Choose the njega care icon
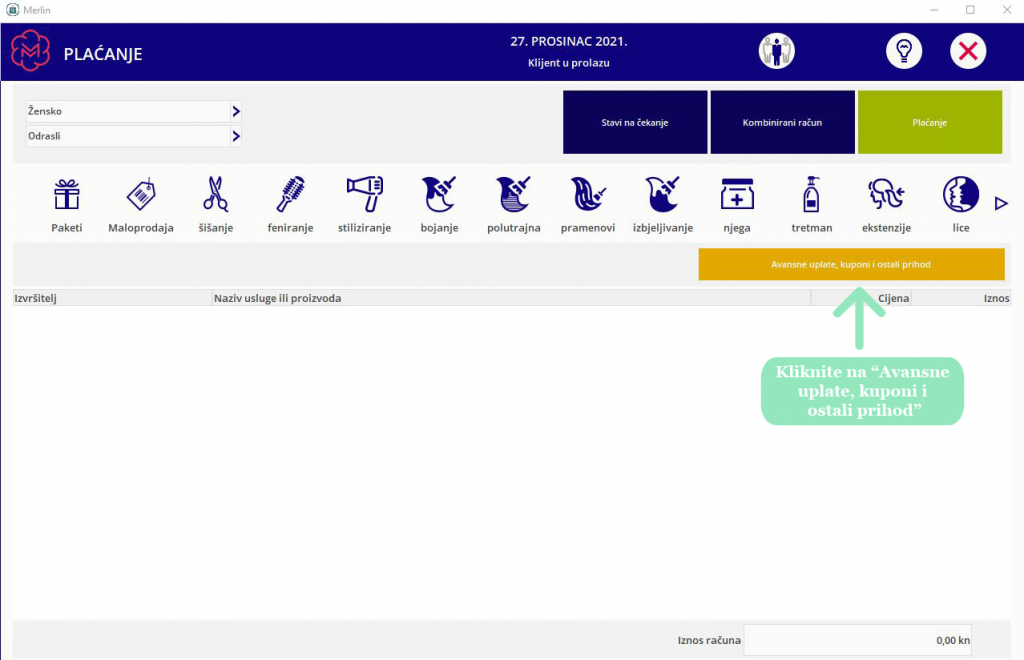The image size is (1024, 660). 737,194
